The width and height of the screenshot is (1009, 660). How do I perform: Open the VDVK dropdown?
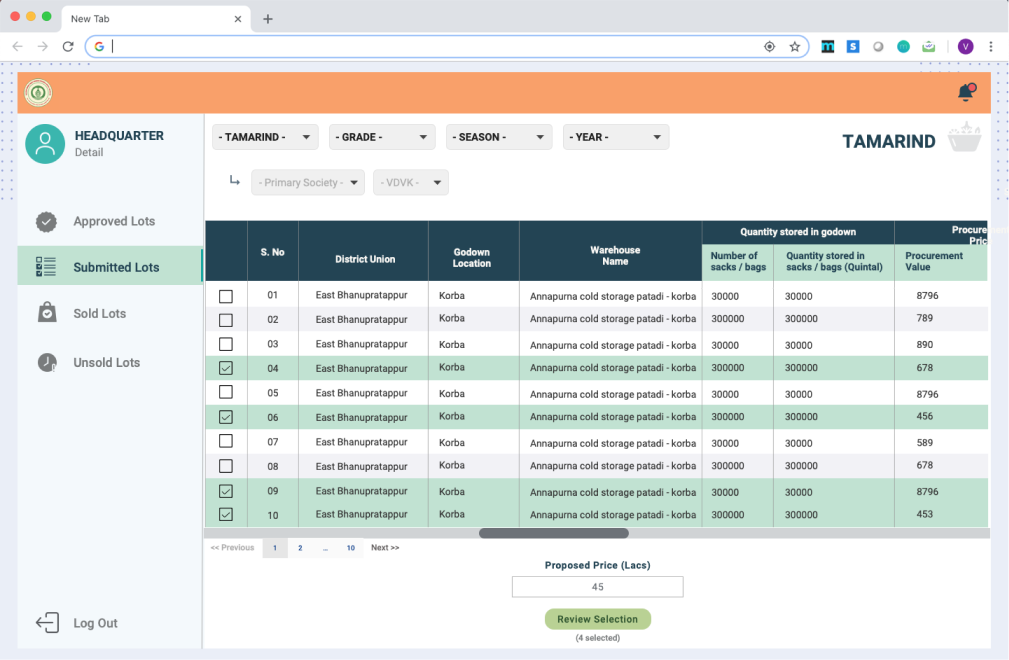411,183
